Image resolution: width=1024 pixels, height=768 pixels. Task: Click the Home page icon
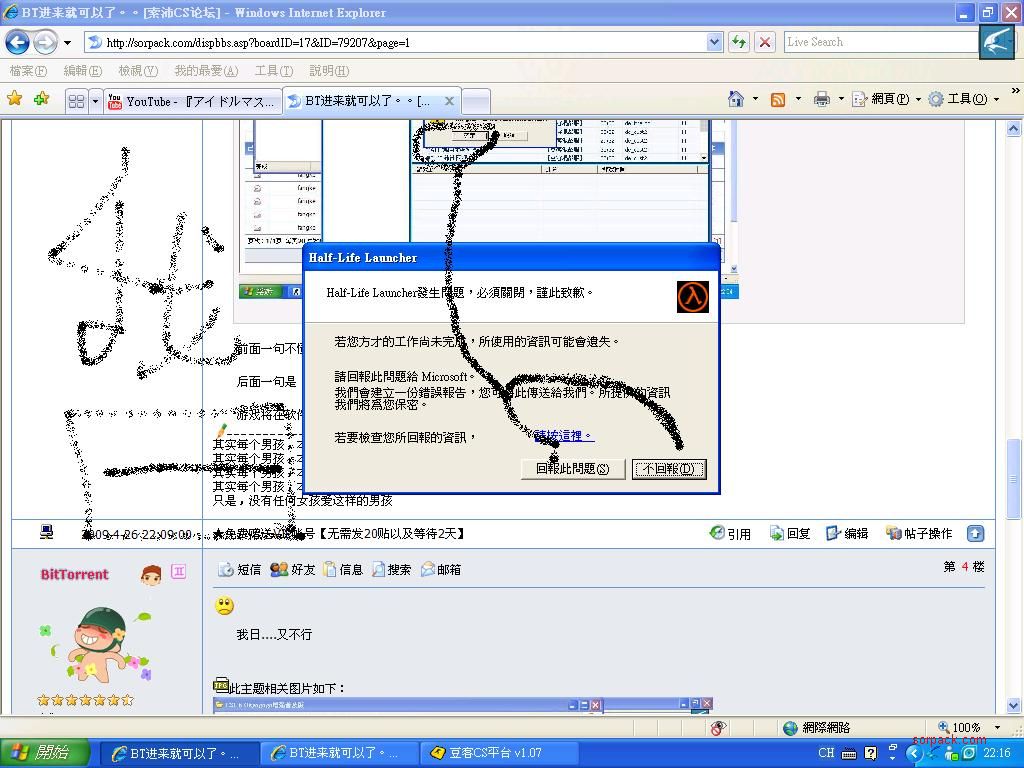737,99
